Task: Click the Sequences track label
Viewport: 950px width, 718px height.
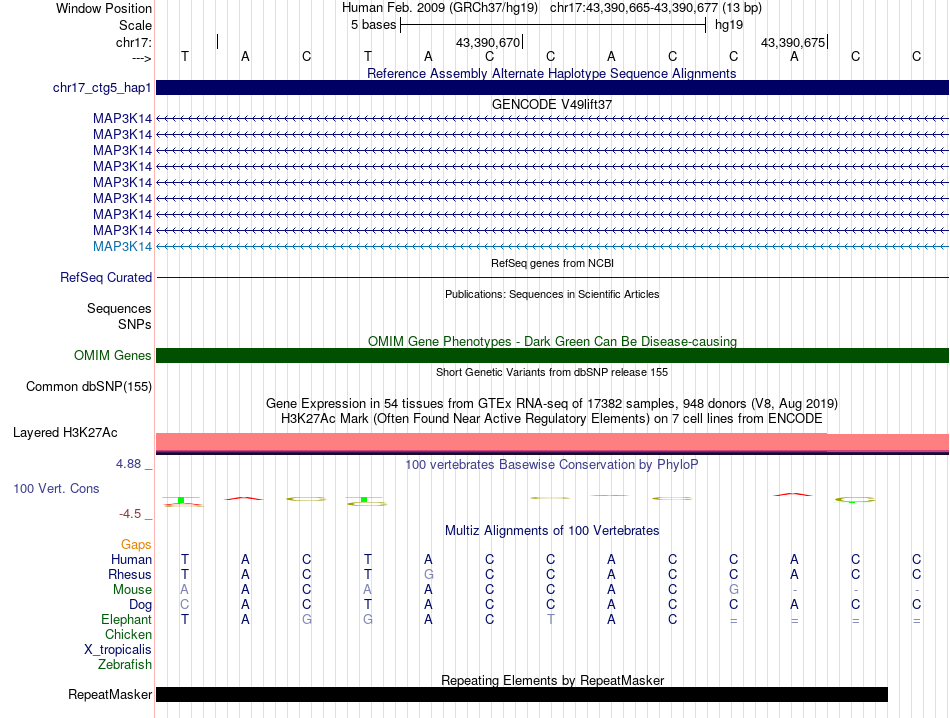Action: click(x=119, y=308)
